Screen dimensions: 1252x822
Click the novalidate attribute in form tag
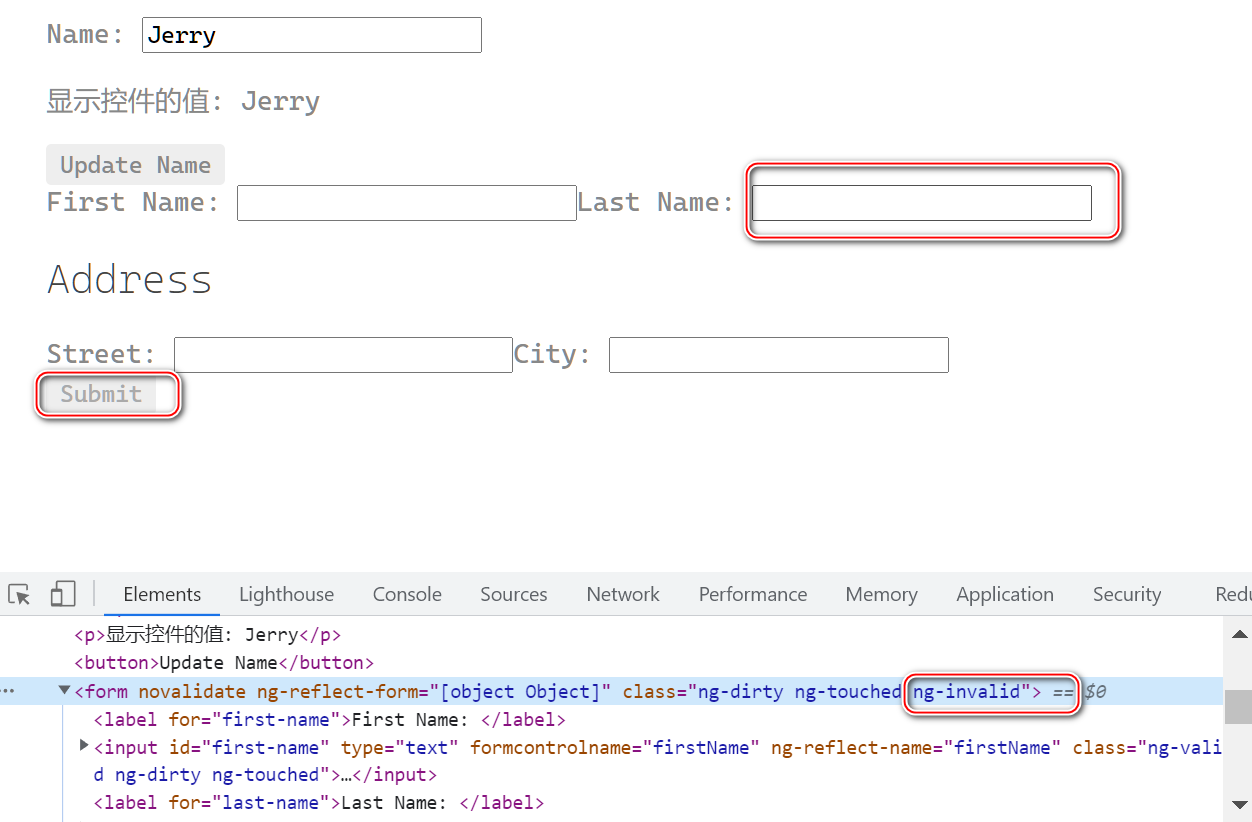(192, 691)
